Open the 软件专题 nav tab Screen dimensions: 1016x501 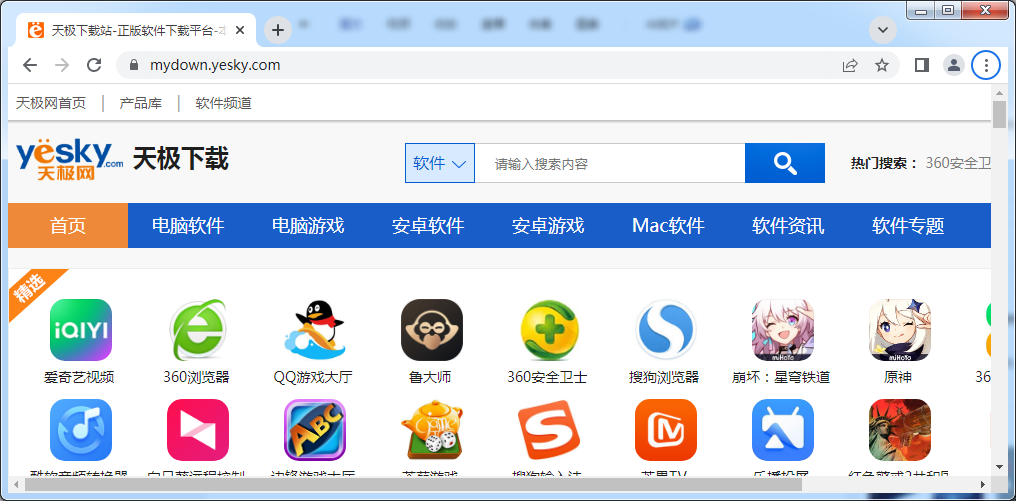coord(908,226)
